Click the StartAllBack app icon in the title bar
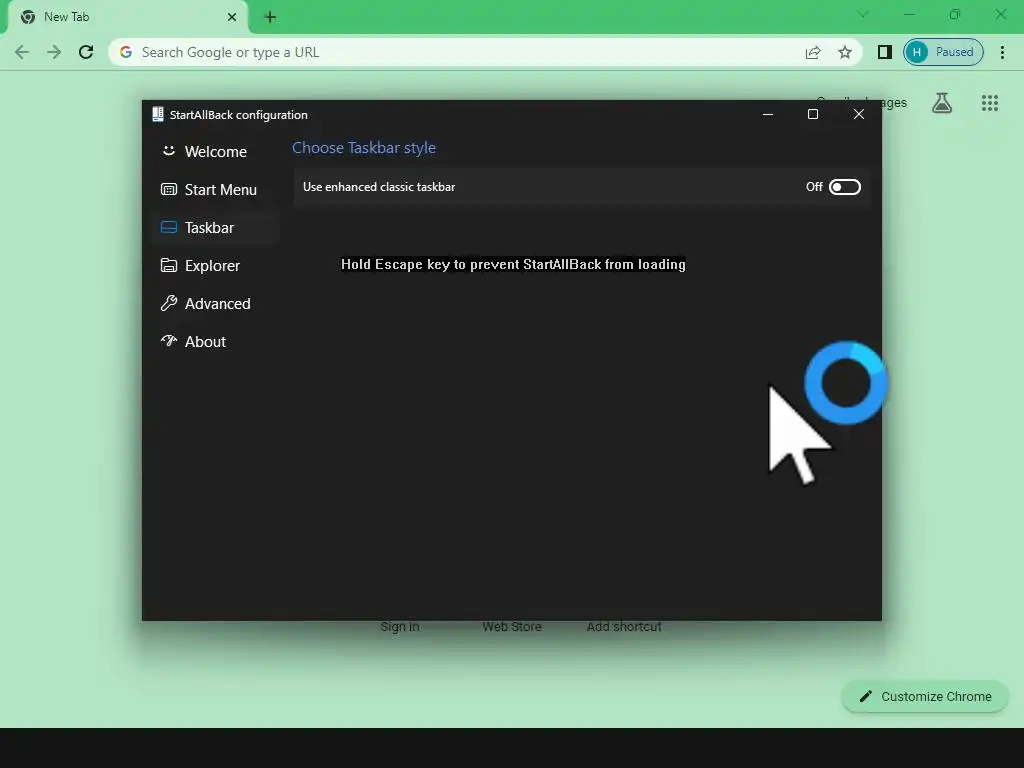This screenshot has width=1024, height=768. [x=157, y=114]
